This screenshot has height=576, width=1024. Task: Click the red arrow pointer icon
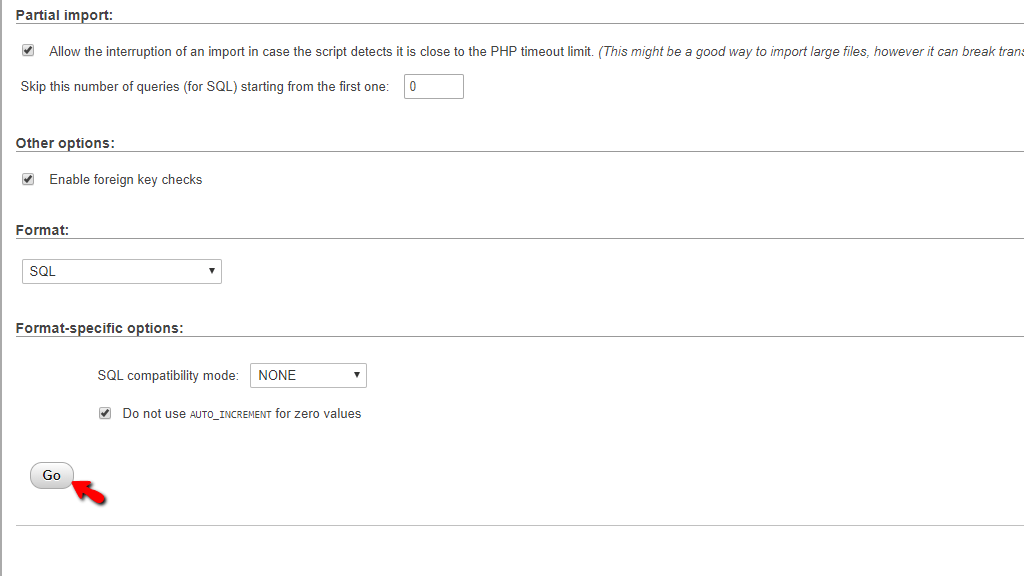(x=89, y=492)
